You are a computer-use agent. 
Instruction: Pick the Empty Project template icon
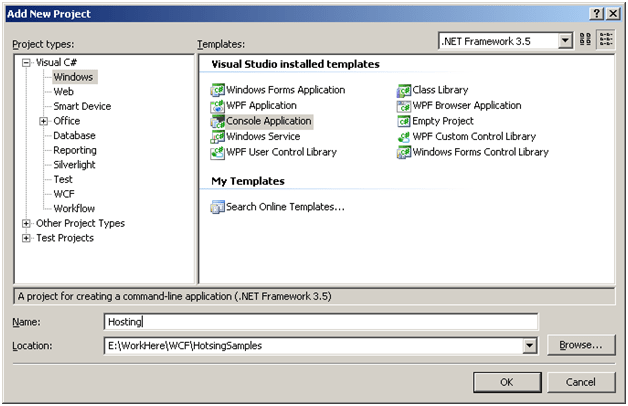pyautogui.click(x=404, y=121)
